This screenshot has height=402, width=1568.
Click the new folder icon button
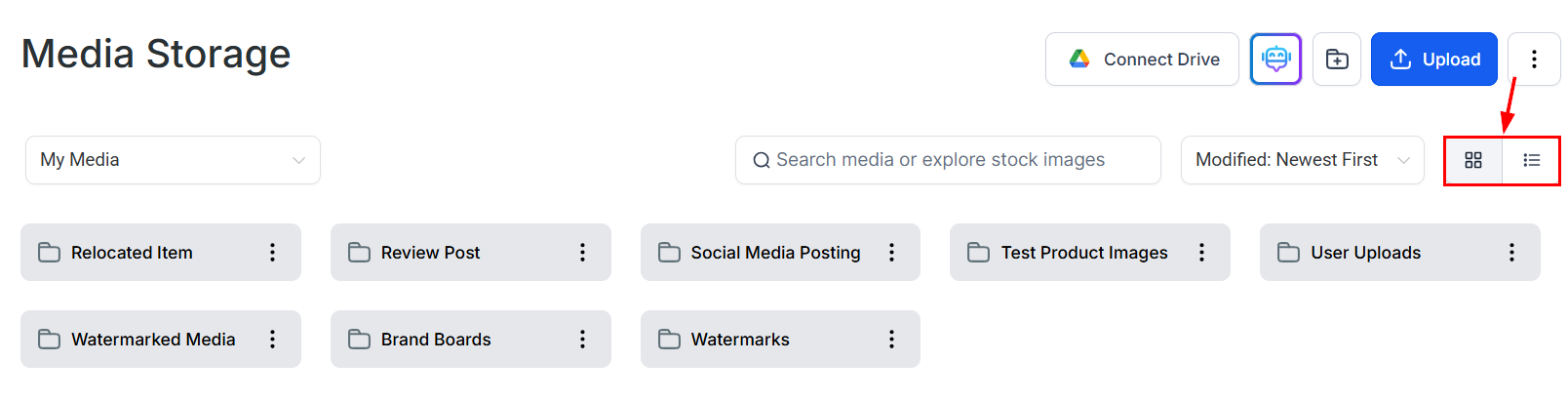tap(1337, 60)
